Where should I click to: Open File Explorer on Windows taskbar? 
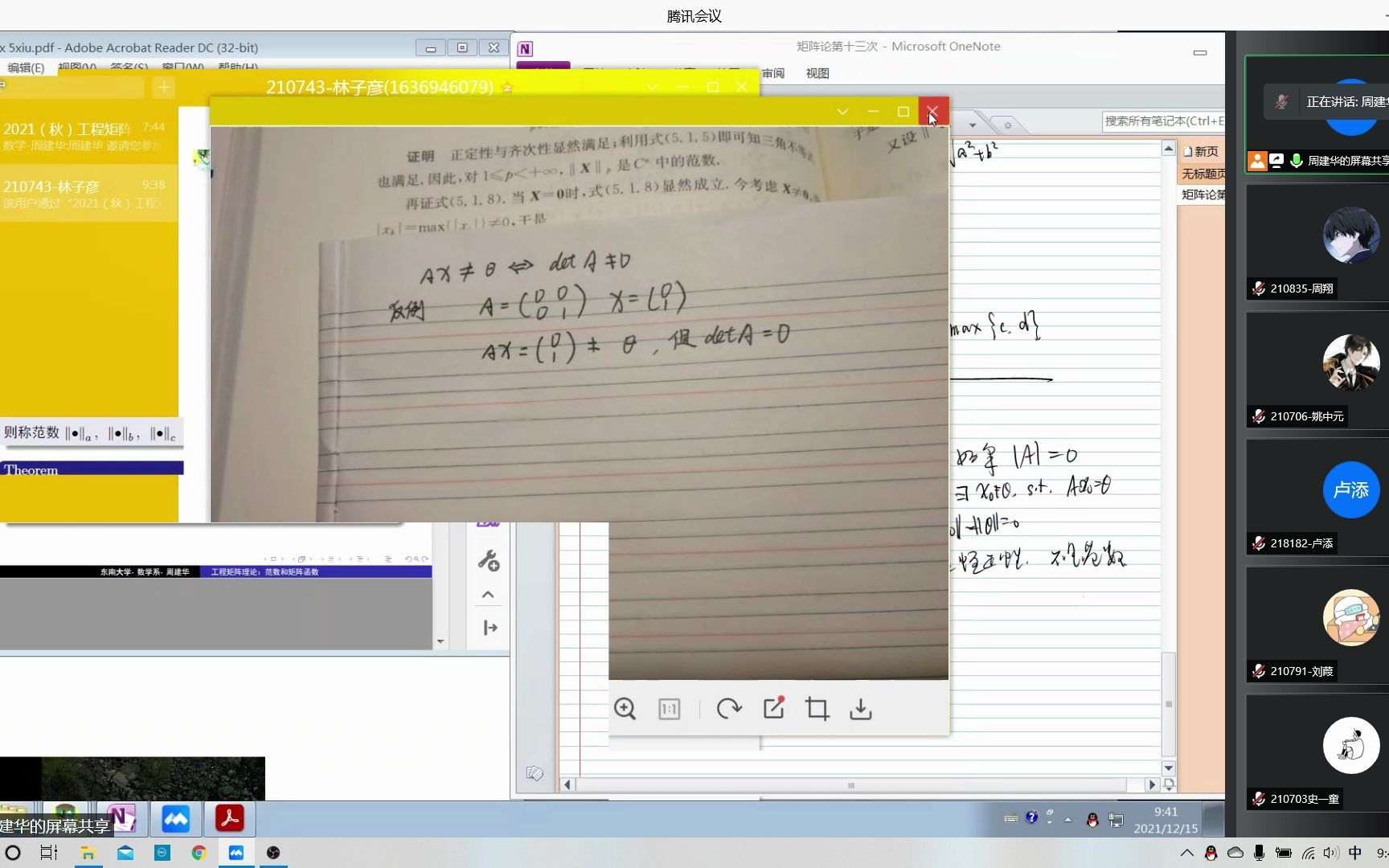(x=88, y=853)
